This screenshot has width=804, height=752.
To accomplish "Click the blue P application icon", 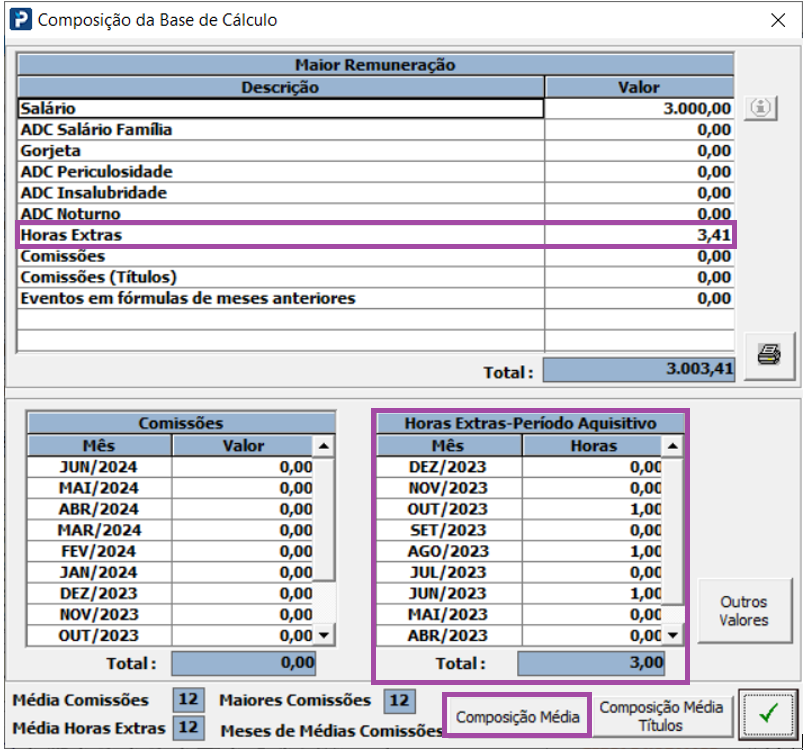I will tap(21, 19).
